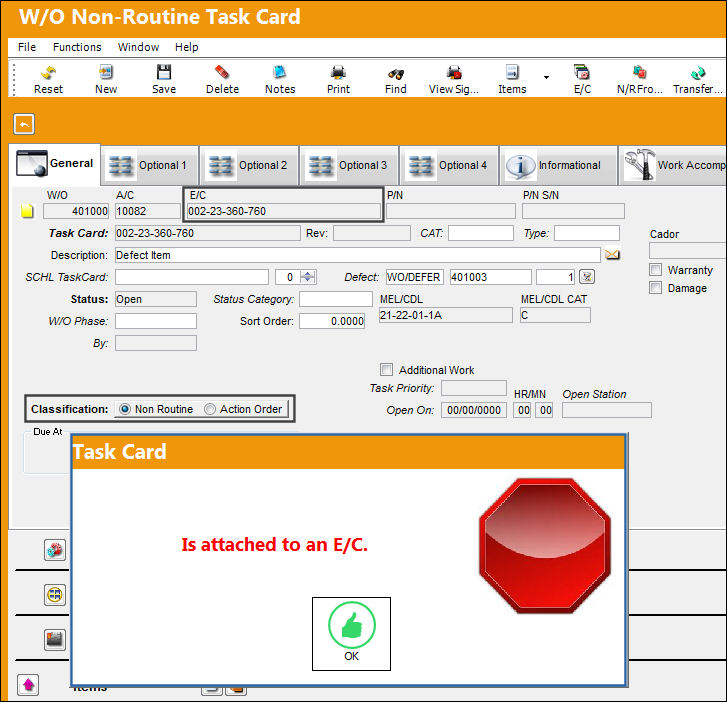
Task: Click OK in the Task Card dialog
Action: (351, 633)
